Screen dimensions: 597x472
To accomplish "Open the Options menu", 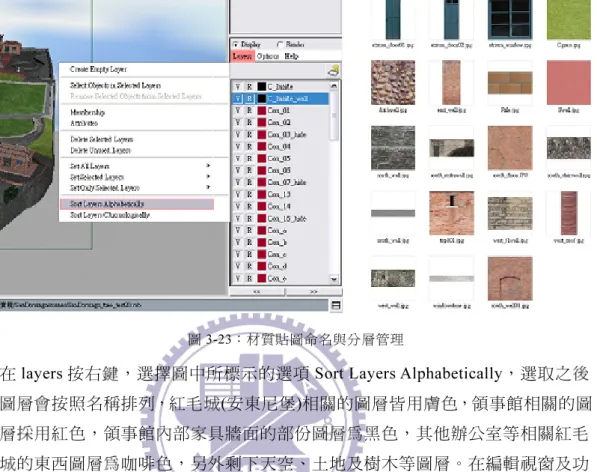I will (x=268, y=56).
